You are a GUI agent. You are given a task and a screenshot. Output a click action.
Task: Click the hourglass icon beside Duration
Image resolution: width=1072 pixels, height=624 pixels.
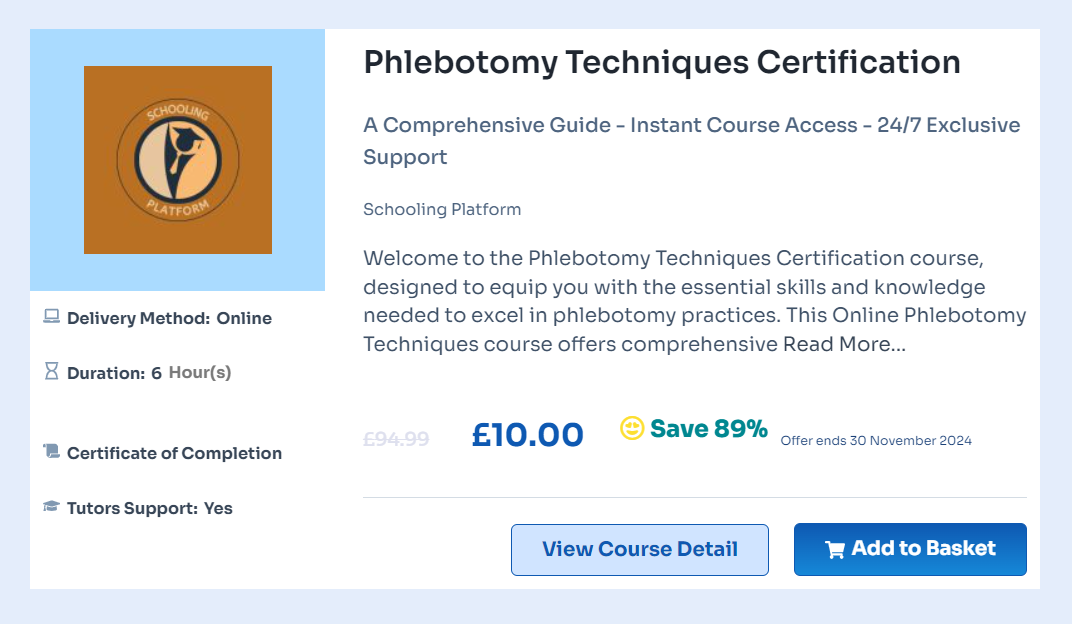click(52, 372)
